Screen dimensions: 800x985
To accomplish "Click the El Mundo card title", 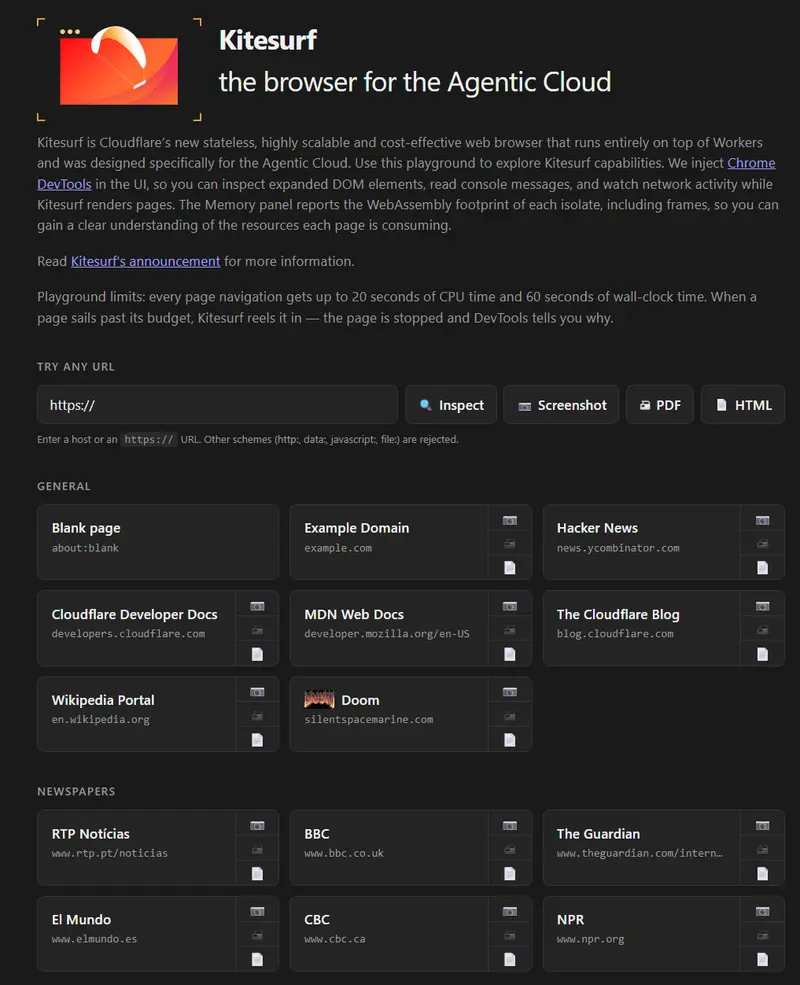I will (x=81, y=920).
